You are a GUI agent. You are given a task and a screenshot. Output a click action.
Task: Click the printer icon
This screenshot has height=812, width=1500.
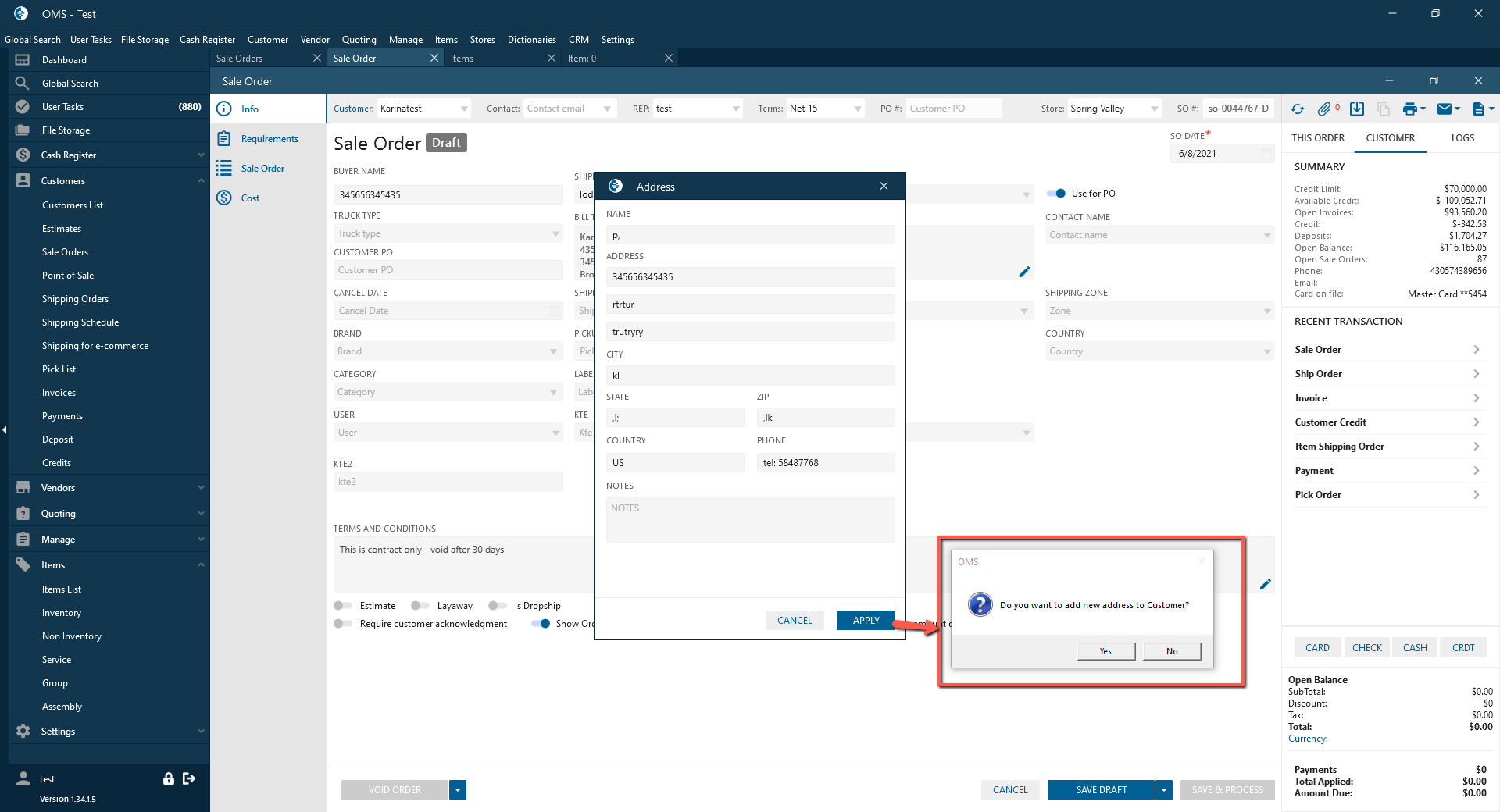[1410, 109]
